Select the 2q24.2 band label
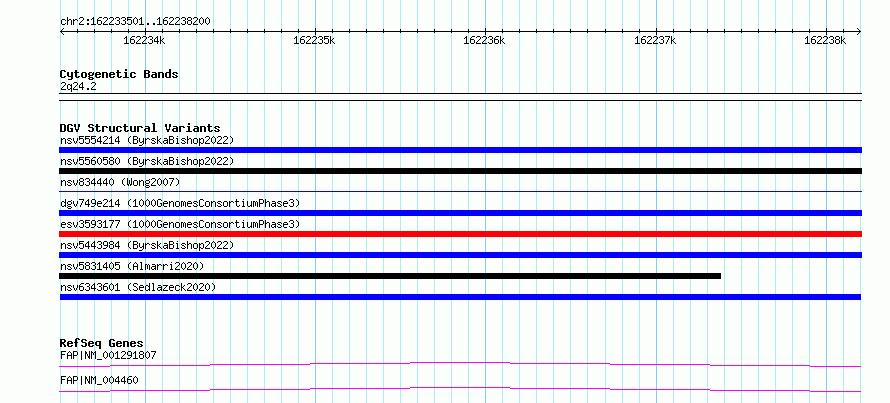 [78, 86]
